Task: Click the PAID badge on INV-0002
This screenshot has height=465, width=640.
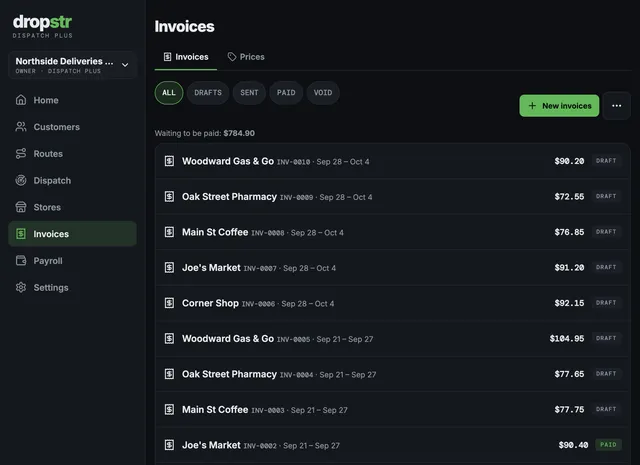Action: tap(608, 445)
